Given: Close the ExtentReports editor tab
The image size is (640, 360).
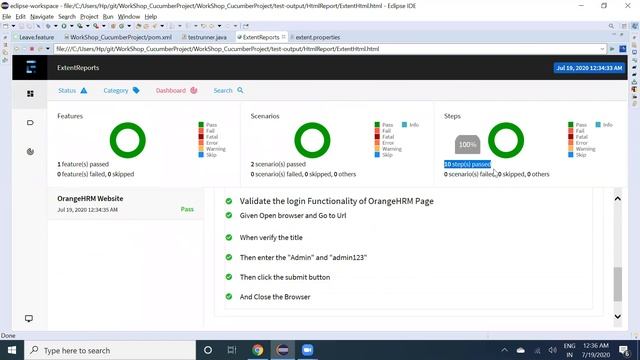Looking at the screenshot, I should [284, 37].
